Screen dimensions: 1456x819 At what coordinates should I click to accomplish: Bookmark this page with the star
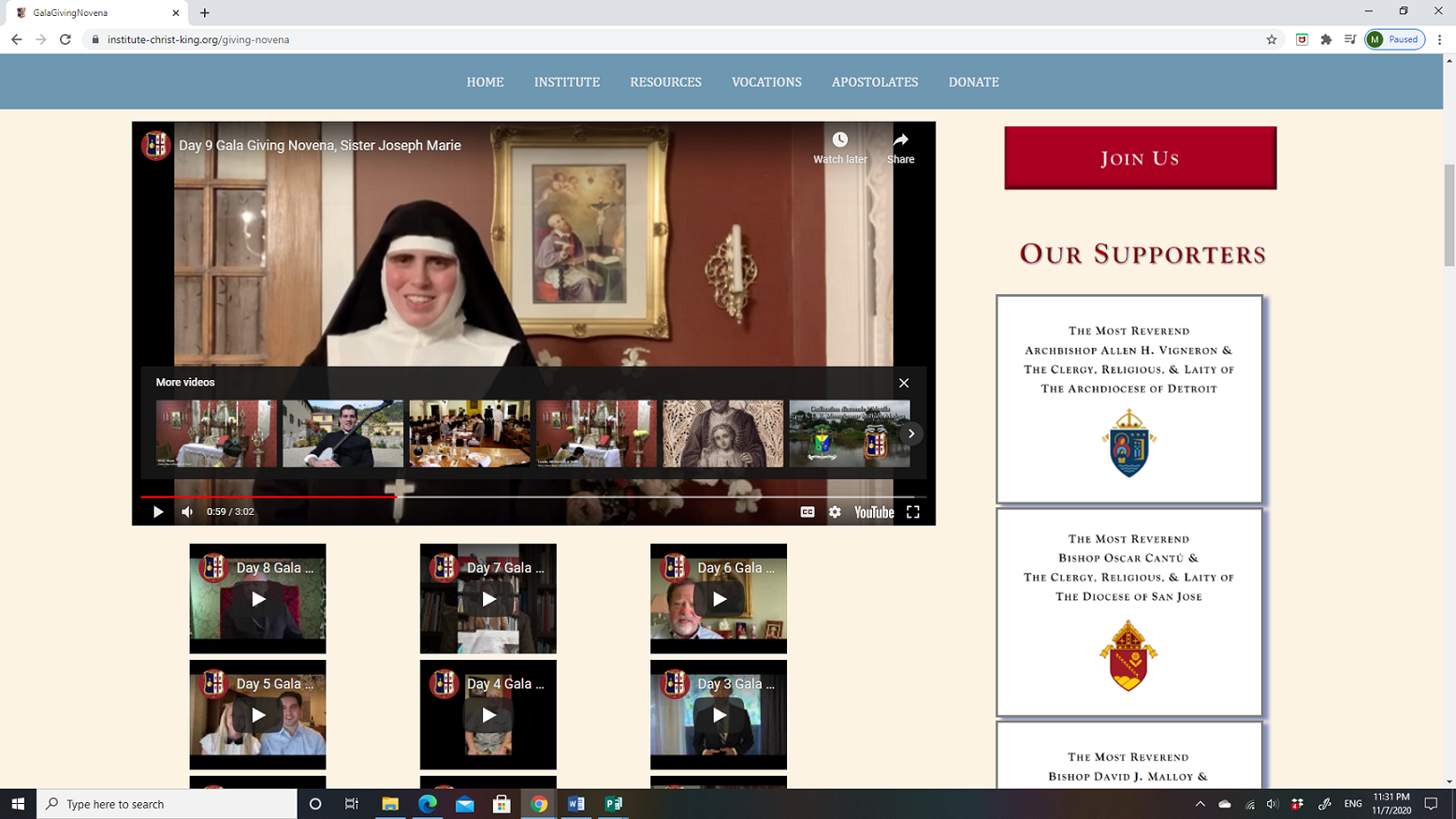[x=1272, y=39]
